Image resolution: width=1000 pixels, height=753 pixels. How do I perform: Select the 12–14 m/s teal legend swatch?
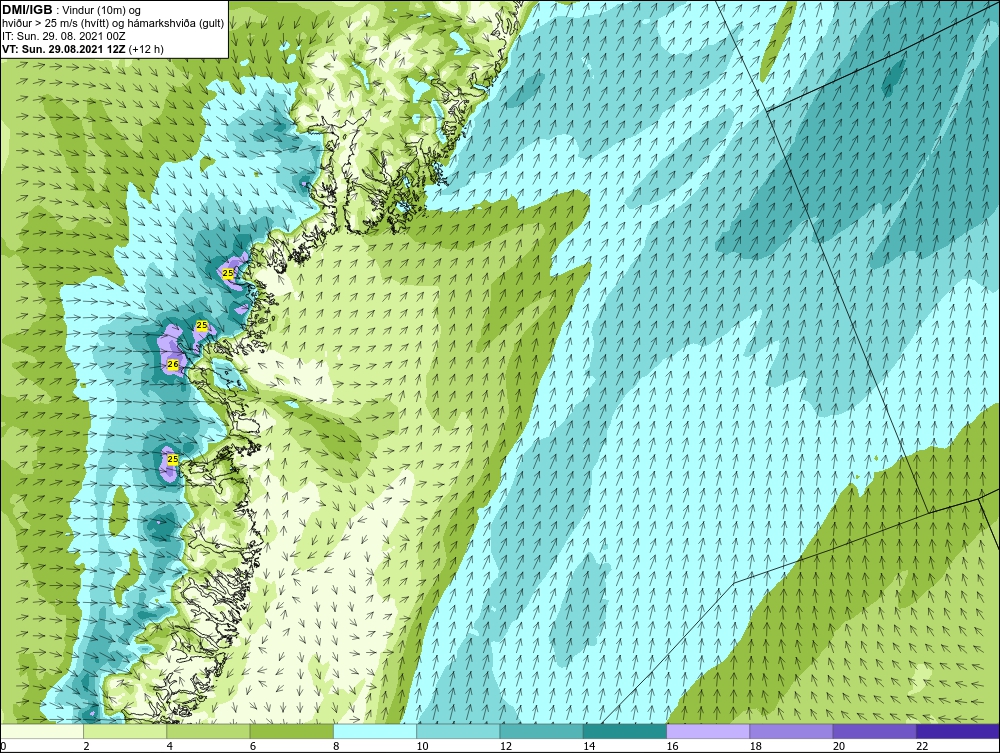click(x=541, y=731)
